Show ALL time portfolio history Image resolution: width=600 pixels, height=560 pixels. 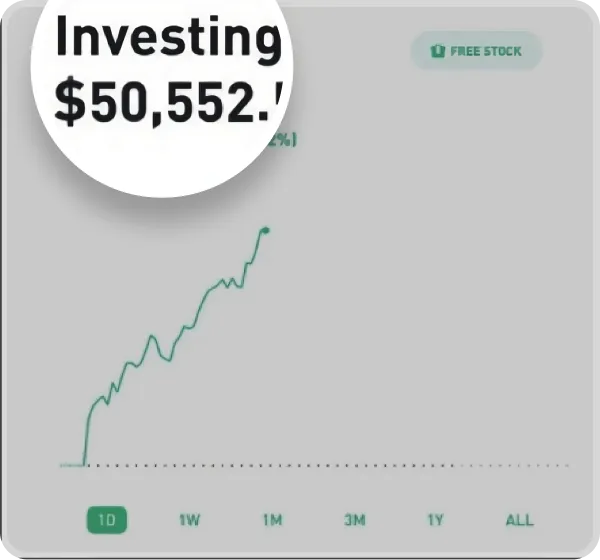click(519, 520)
